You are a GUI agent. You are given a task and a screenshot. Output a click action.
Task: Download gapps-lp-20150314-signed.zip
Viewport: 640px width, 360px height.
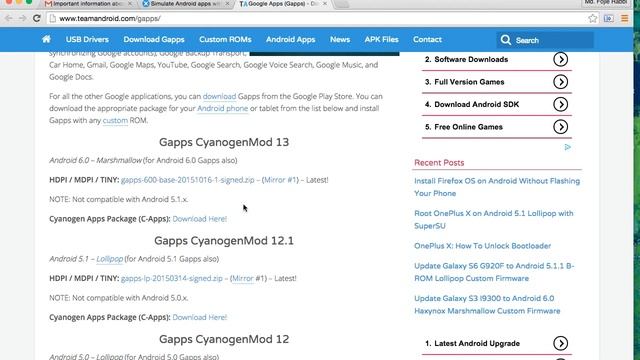click(172, 278)
